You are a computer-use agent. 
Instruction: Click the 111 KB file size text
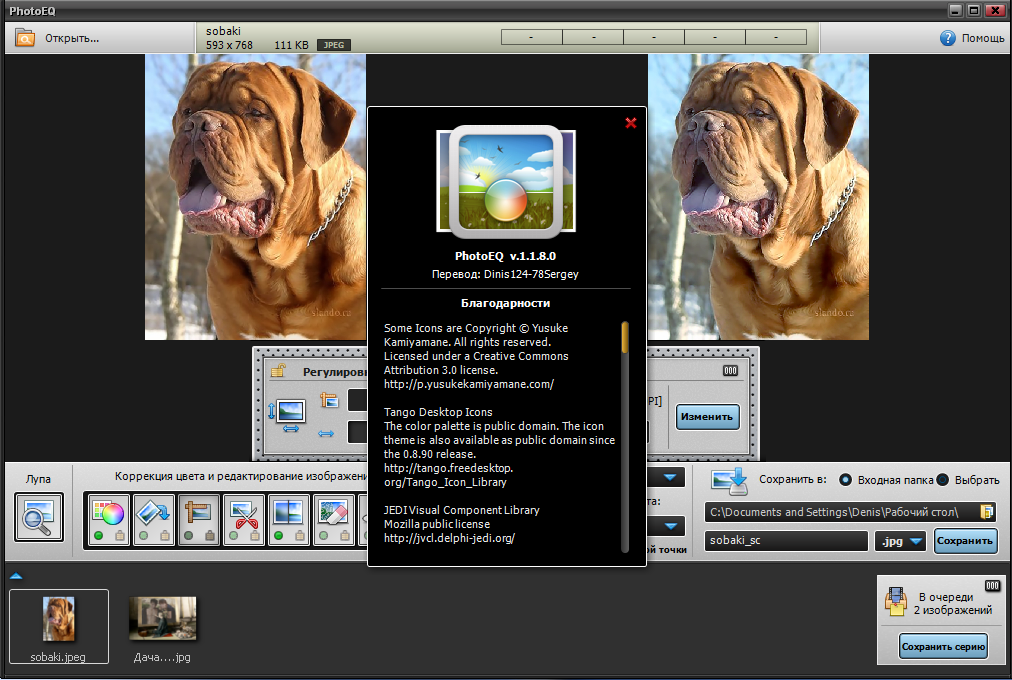[291, 45]
